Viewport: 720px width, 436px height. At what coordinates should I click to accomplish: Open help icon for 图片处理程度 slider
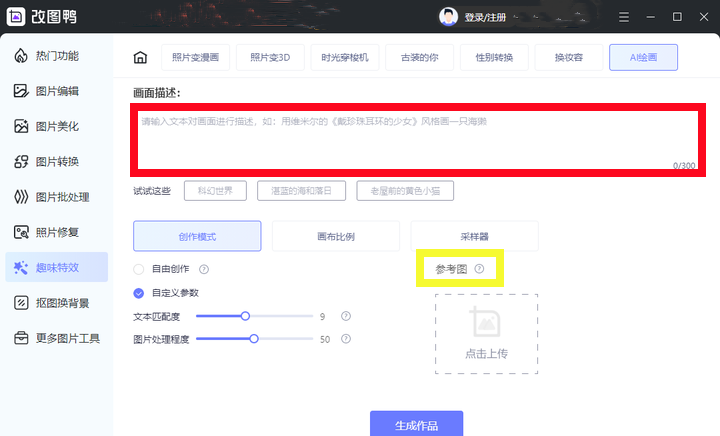[346, 339]
